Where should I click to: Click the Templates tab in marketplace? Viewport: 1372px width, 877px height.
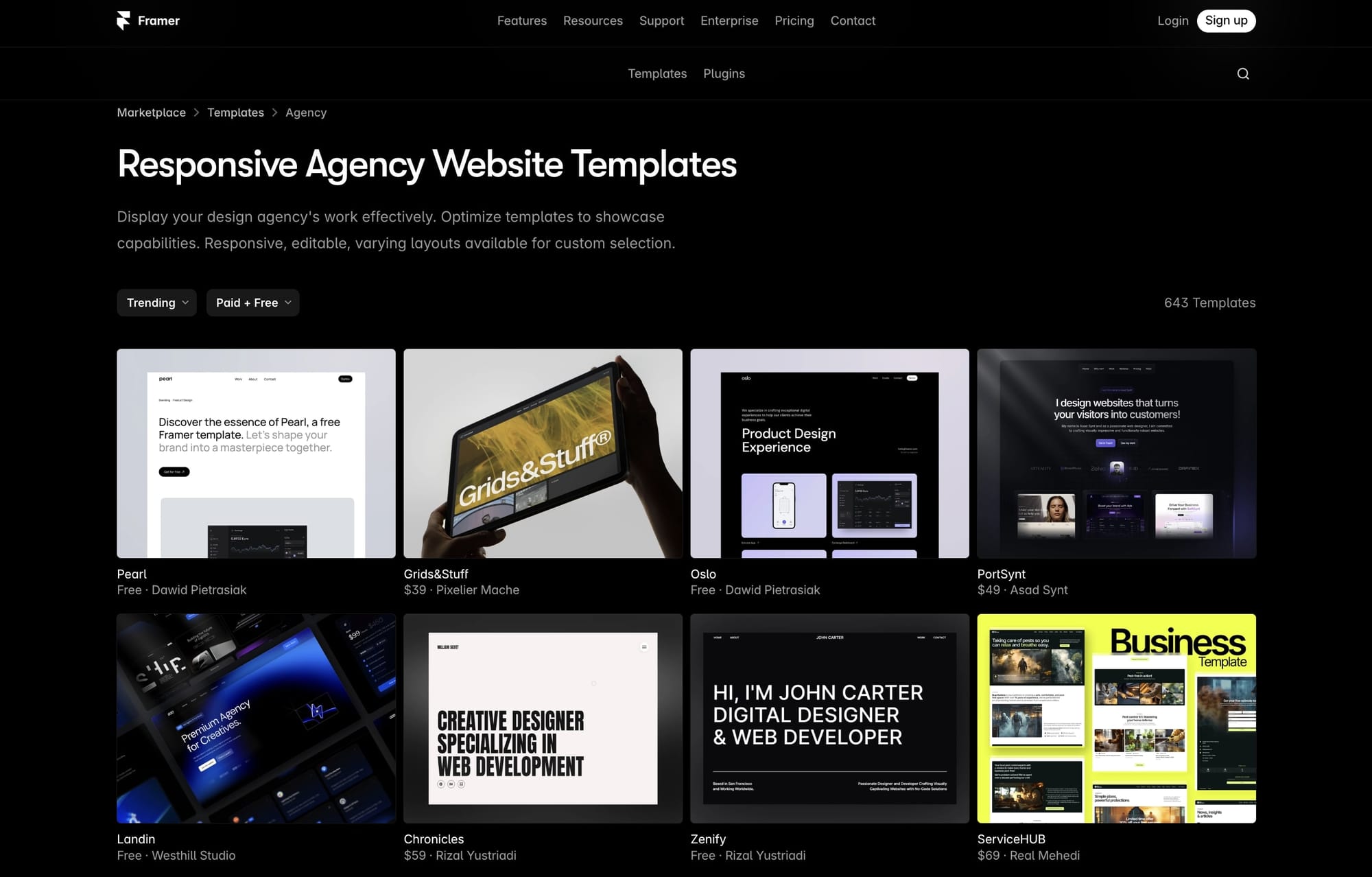tap(657, 73)
